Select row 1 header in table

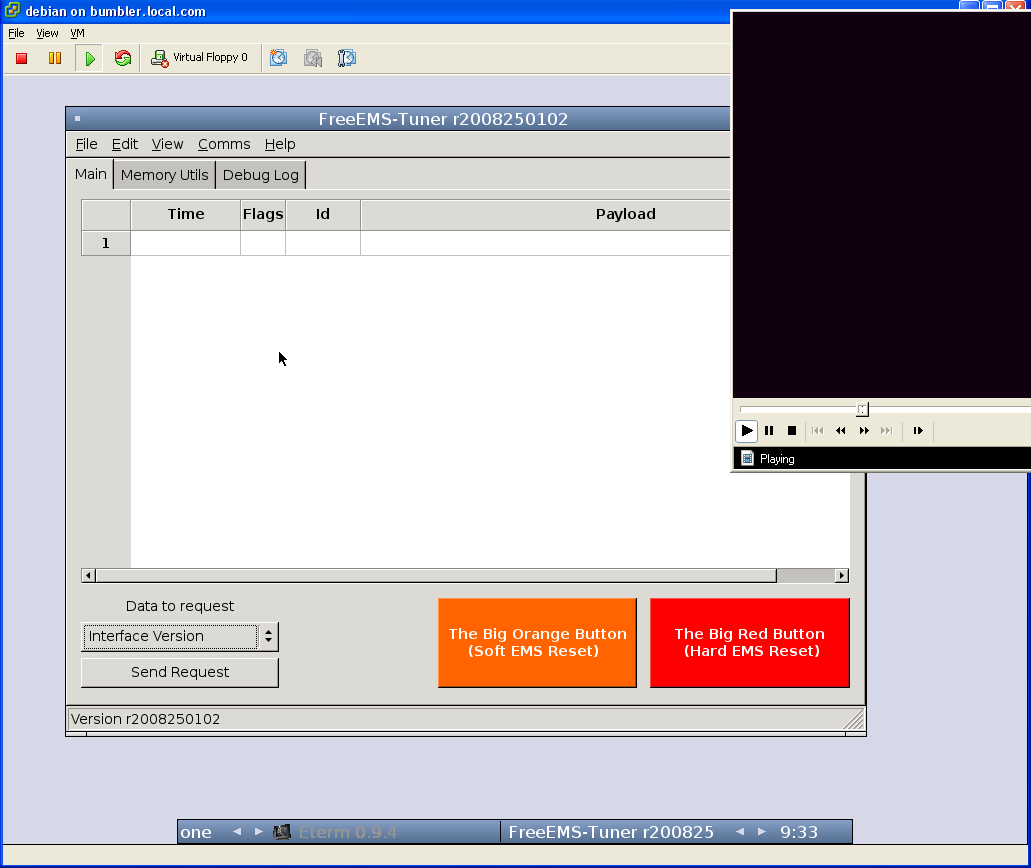click(105, 243)
